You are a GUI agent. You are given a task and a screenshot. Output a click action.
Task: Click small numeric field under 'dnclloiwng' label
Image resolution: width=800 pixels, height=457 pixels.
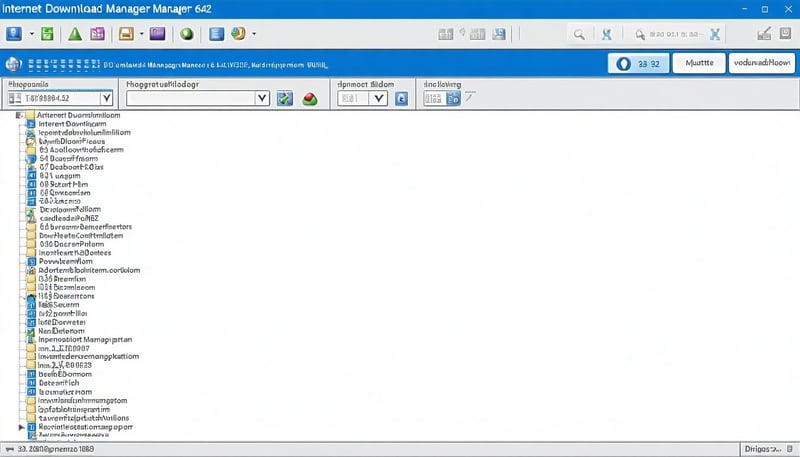point(433,98)
